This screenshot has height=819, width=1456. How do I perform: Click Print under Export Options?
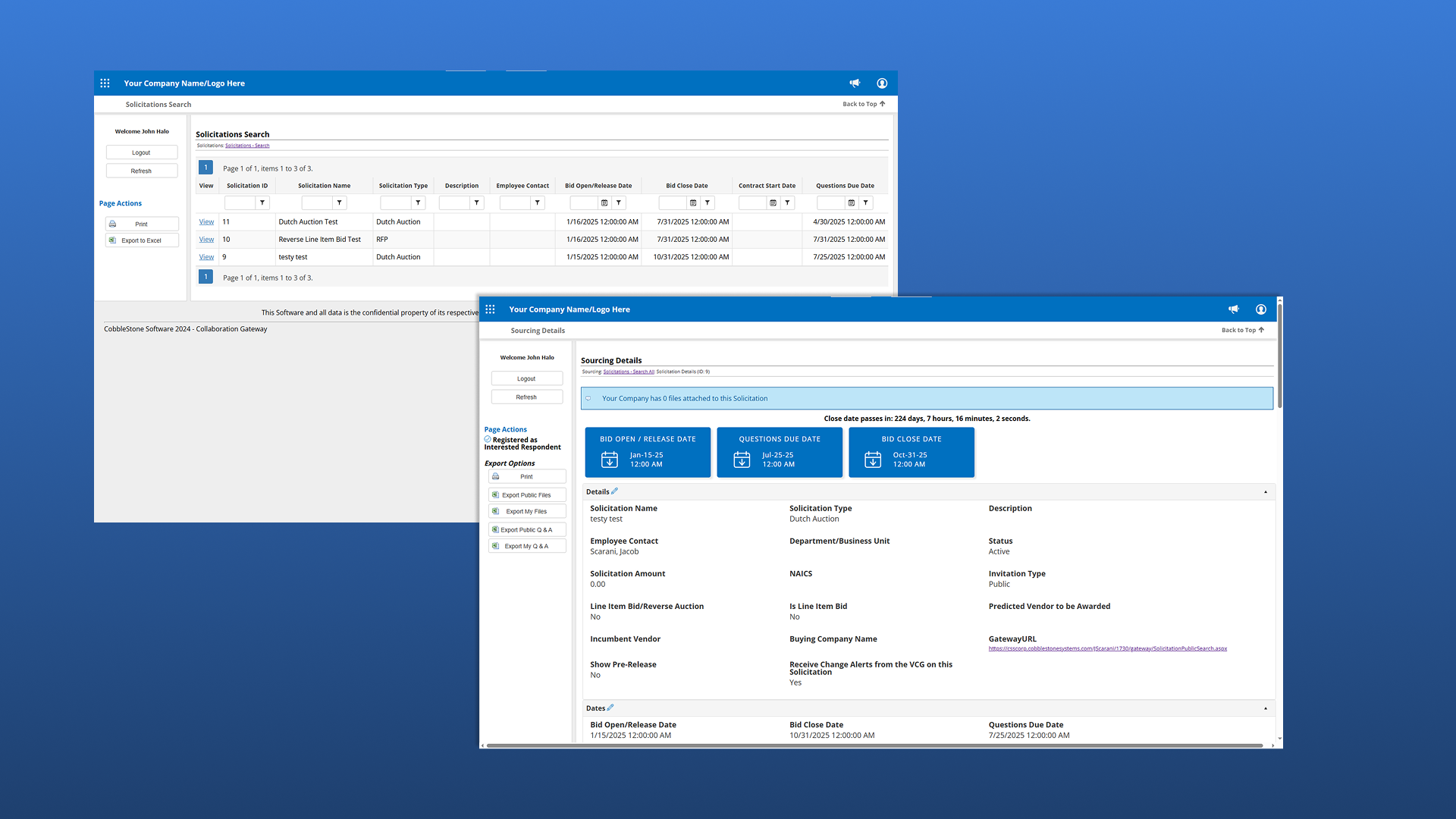(527, 476)
